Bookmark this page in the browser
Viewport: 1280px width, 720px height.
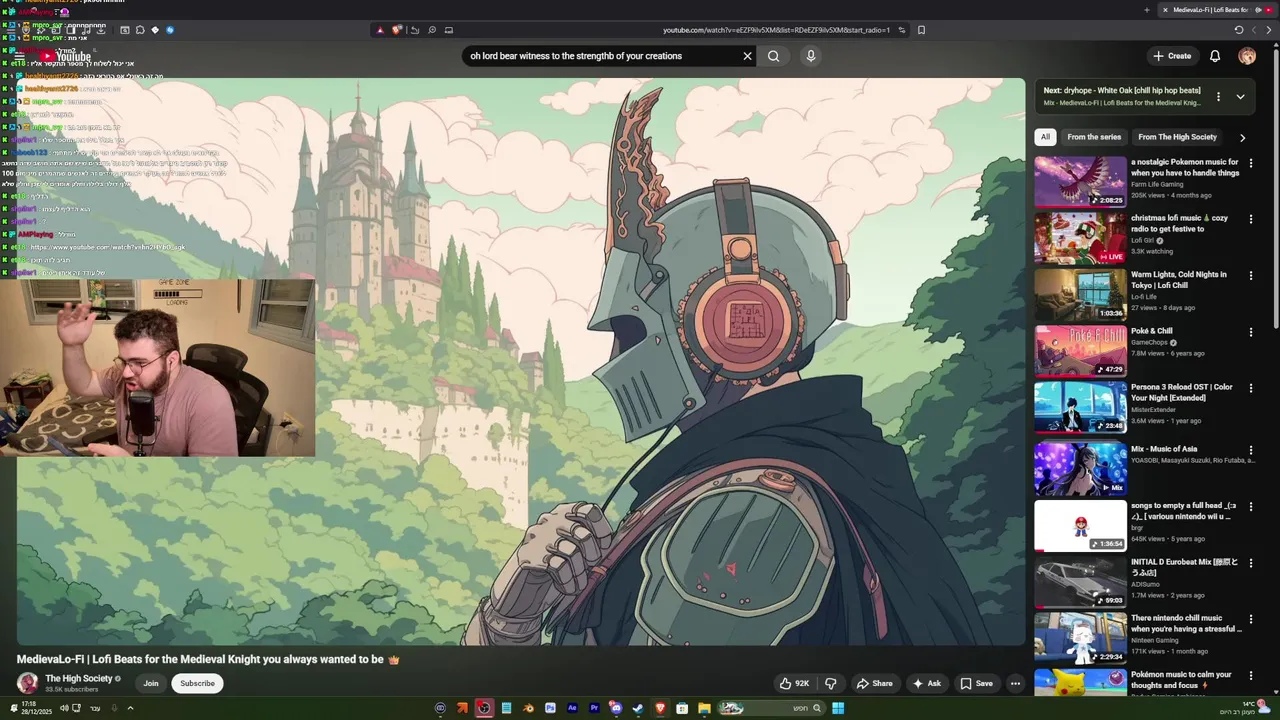point(921,30)
